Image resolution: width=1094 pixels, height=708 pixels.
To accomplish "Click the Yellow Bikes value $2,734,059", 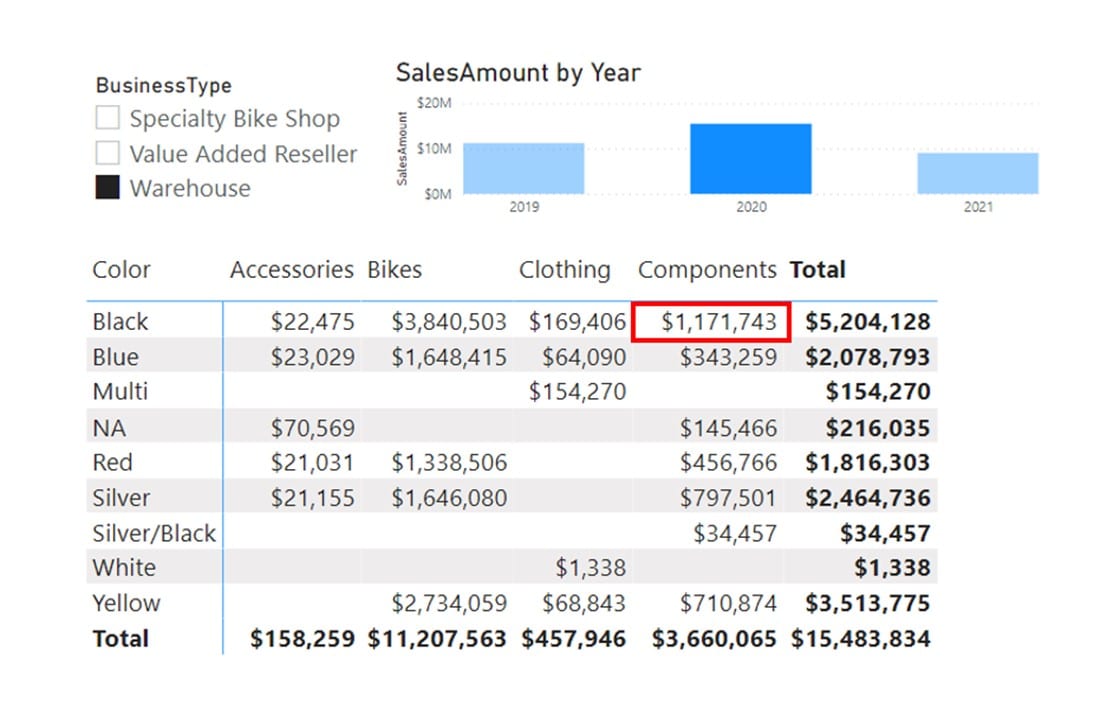I will click(x=449, y=603).
